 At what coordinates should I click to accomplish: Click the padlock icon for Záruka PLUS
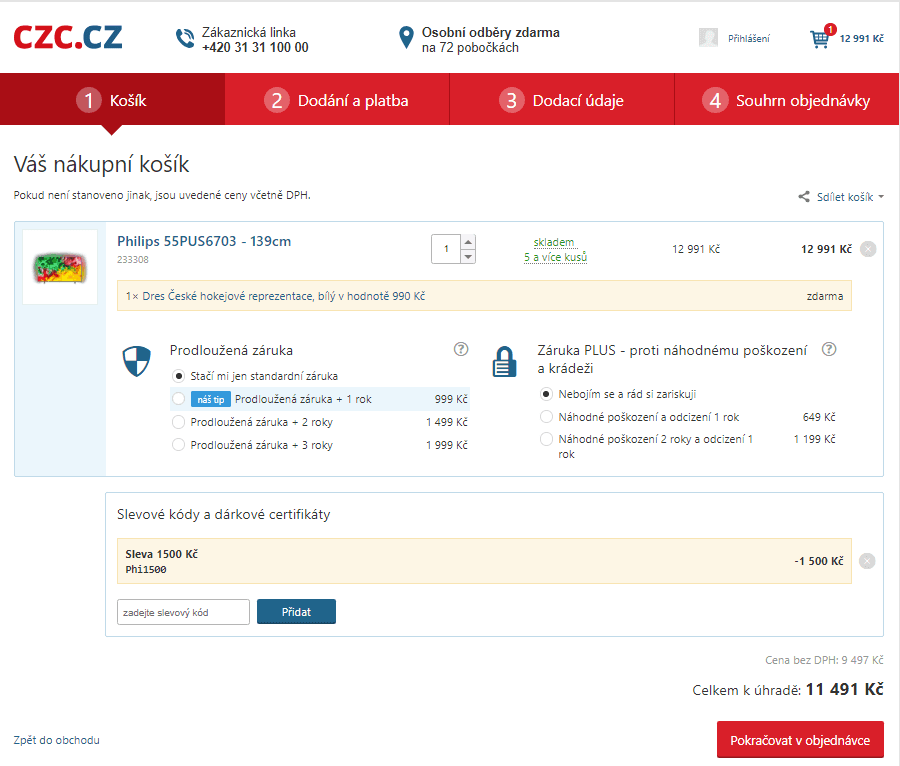coord(505,361)
